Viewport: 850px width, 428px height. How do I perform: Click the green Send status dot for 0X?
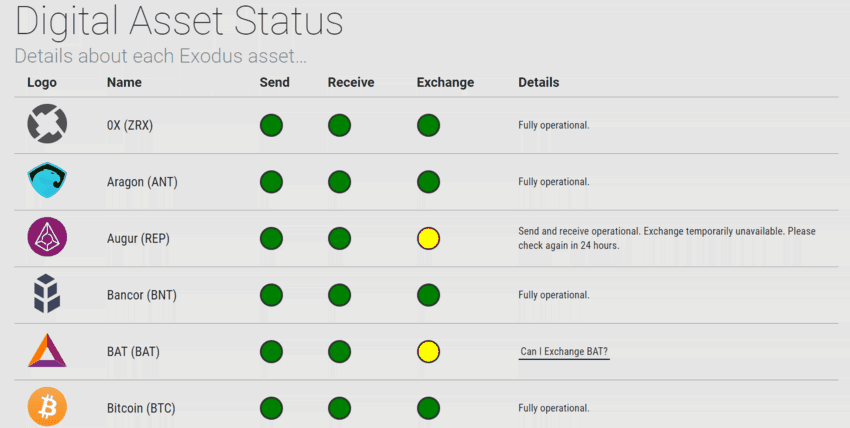tap(271, 126)
